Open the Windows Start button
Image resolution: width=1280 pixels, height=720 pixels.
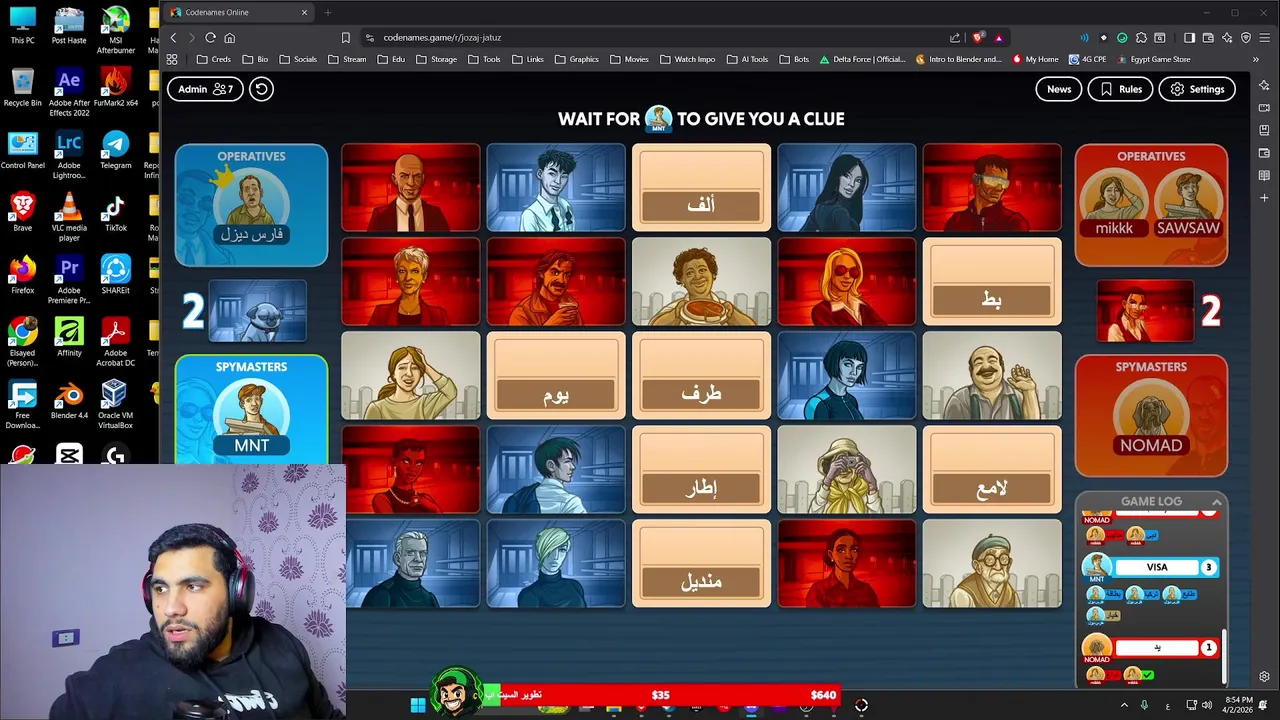(x=418, y=705)
